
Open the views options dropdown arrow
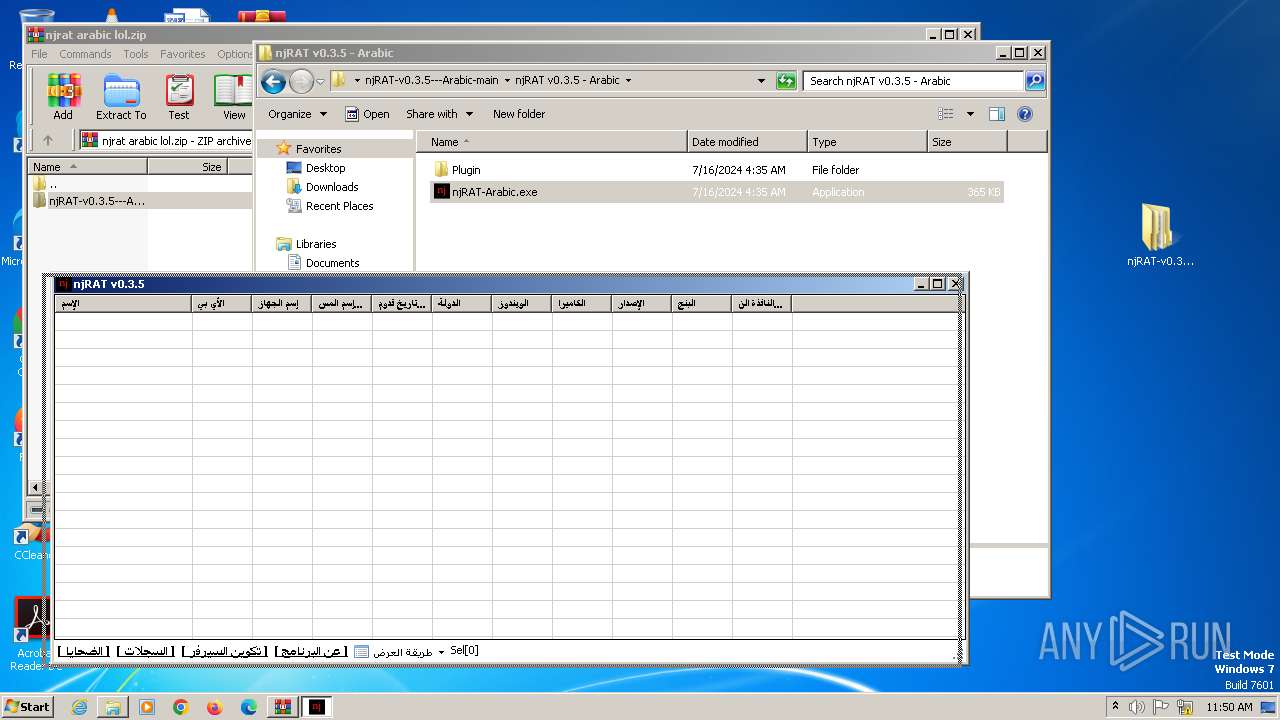click(970, 114)
